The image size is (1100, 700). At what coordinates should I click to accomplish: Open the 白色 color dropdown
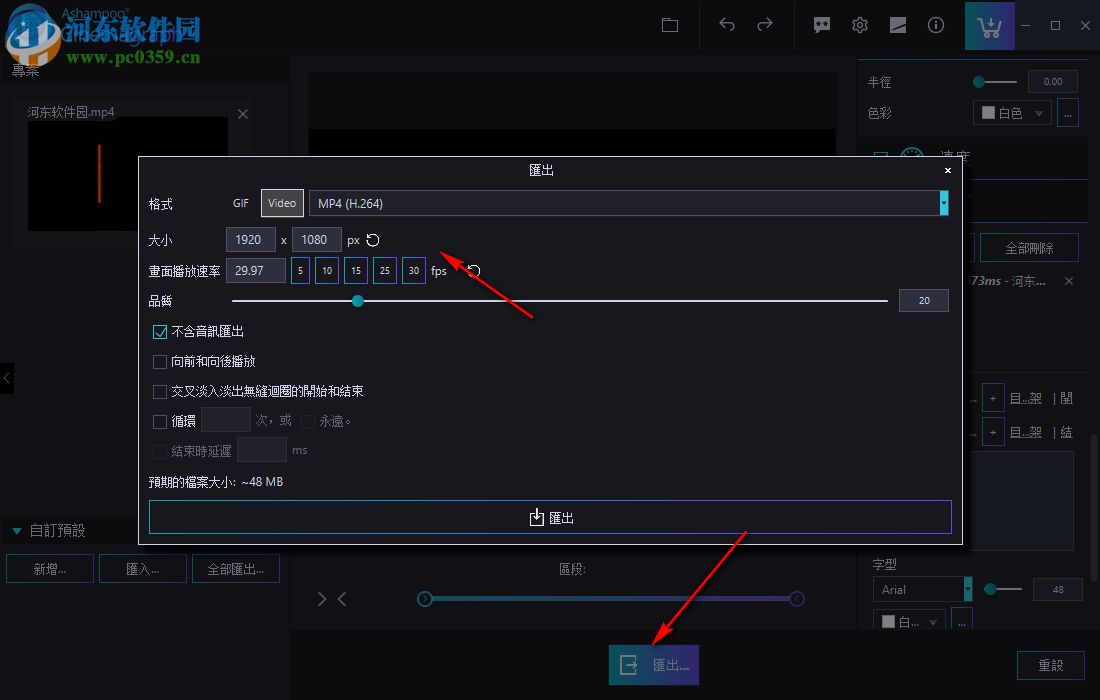[x=1012, y=113]
